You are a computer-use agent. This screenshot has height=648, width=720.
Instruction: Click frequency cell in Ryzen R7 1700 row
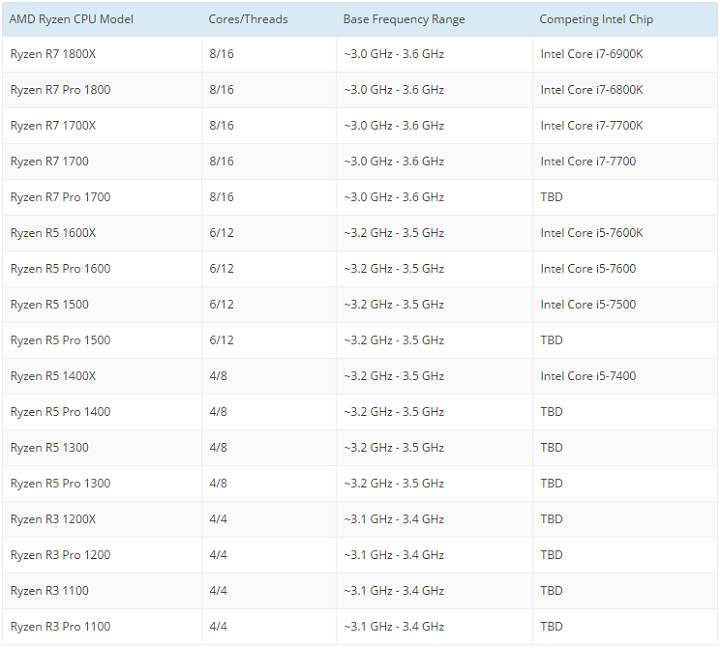pyautogui.click(x=434, y=162)
